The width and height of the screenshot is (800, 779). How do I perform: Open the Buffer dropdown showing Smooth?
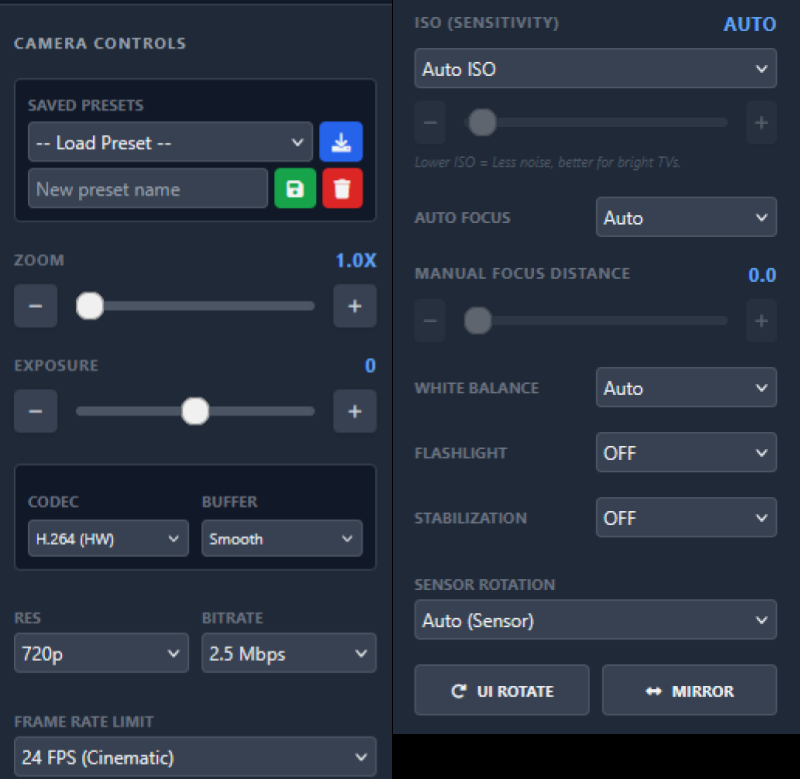click(281, 538)
